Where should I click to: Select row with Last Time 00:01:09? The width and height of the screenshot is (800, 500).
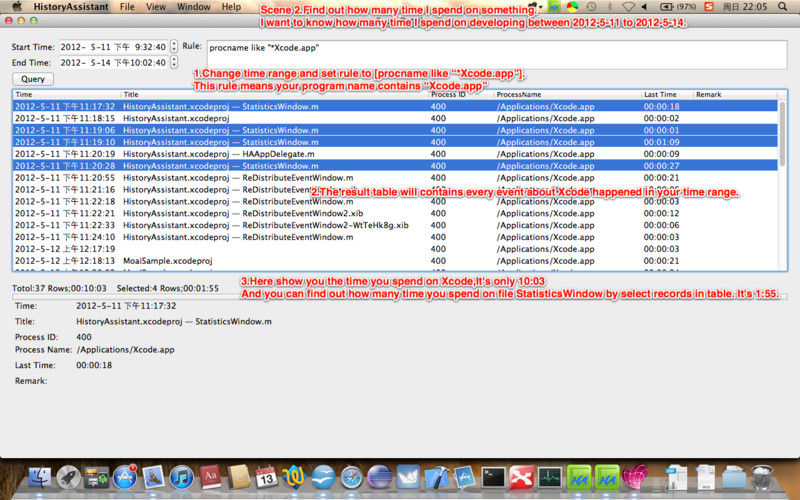[x=395, y=142]
